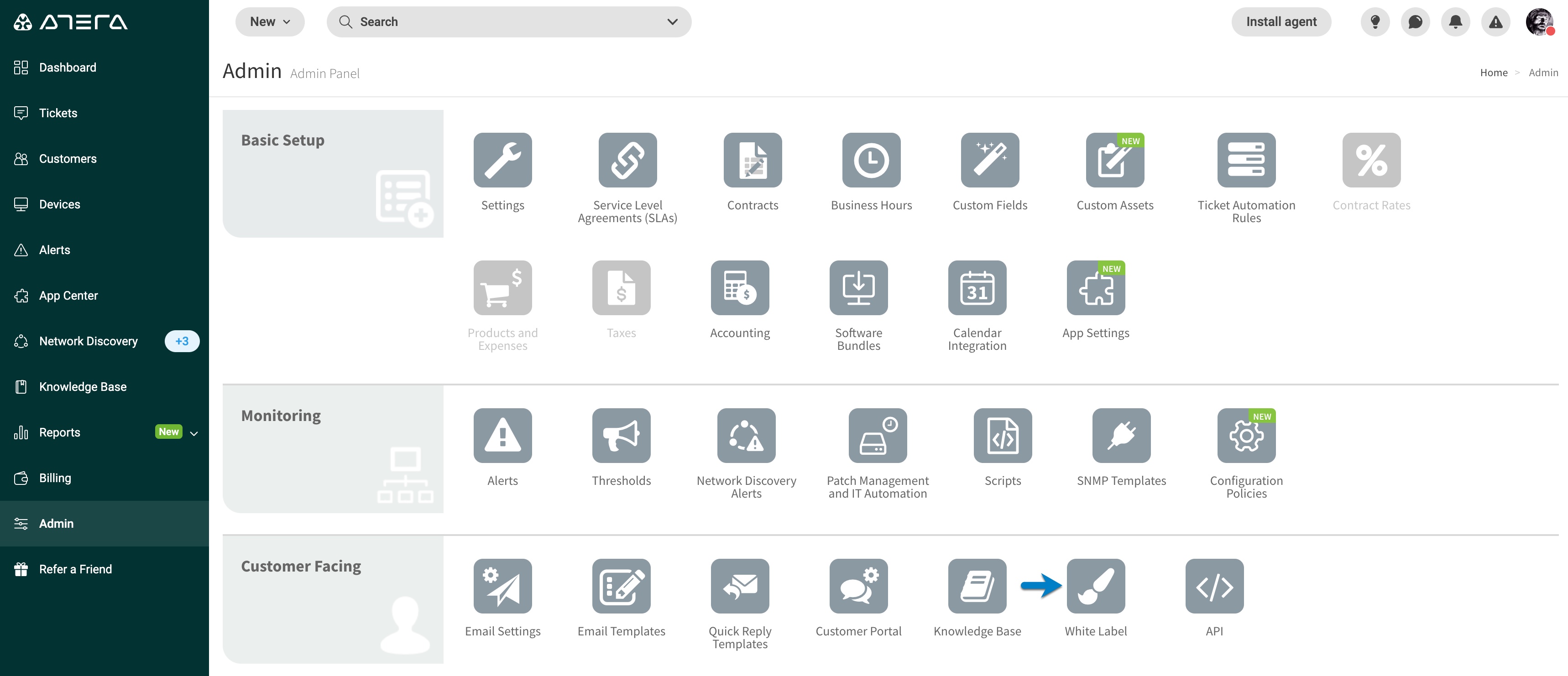
Task: Open Quick Reply Templates icon
Action: pos(740,586)
